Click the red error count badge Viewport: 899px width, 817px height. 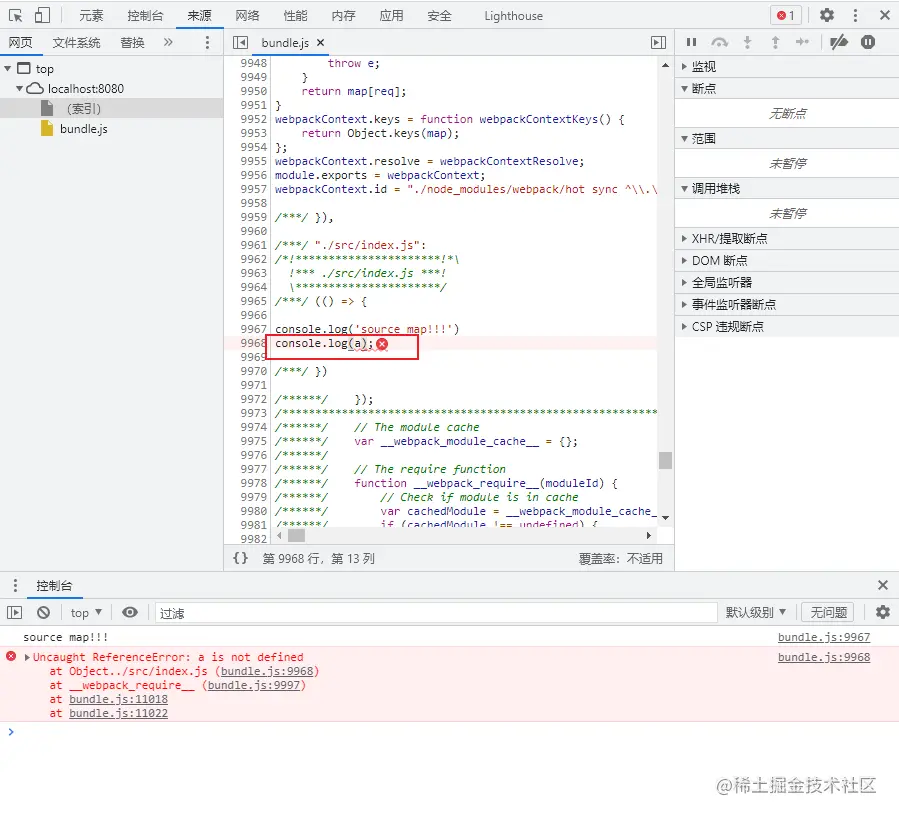coord(785,15)
